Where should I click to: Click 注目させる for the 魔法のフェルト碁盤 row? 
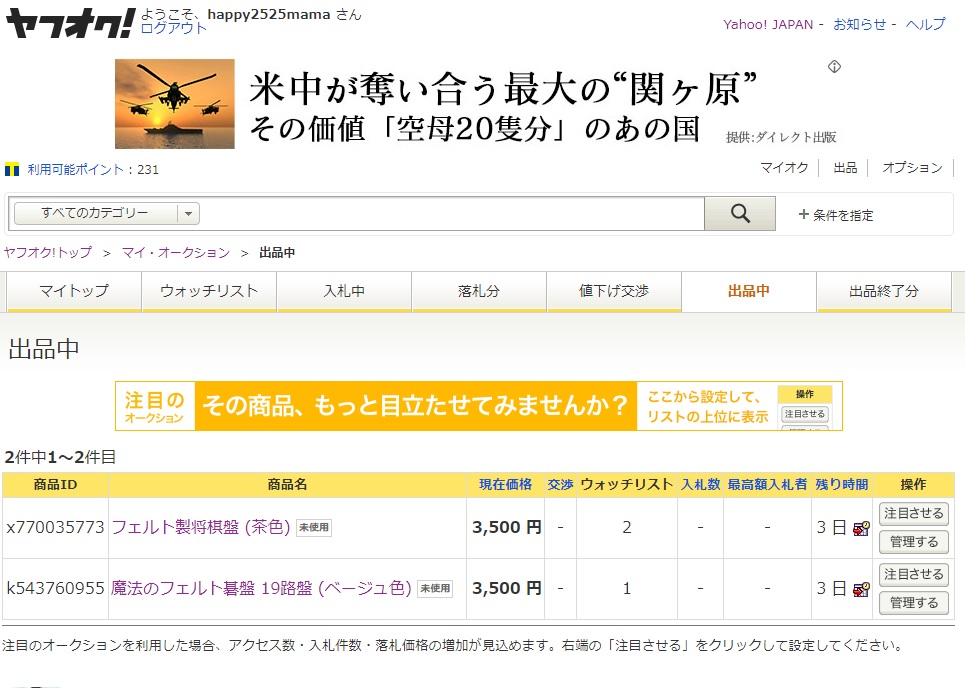[913, 574]
